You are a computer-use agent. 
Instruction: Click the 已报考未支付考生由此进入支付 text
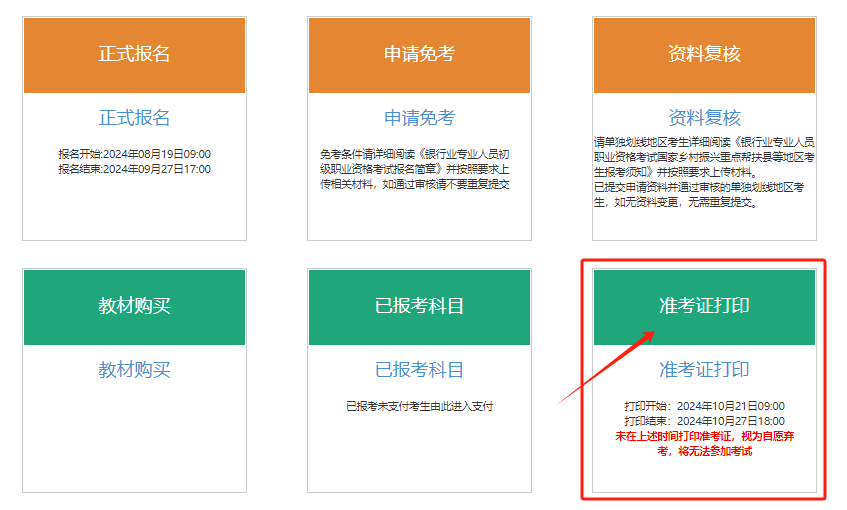[419, 407]
